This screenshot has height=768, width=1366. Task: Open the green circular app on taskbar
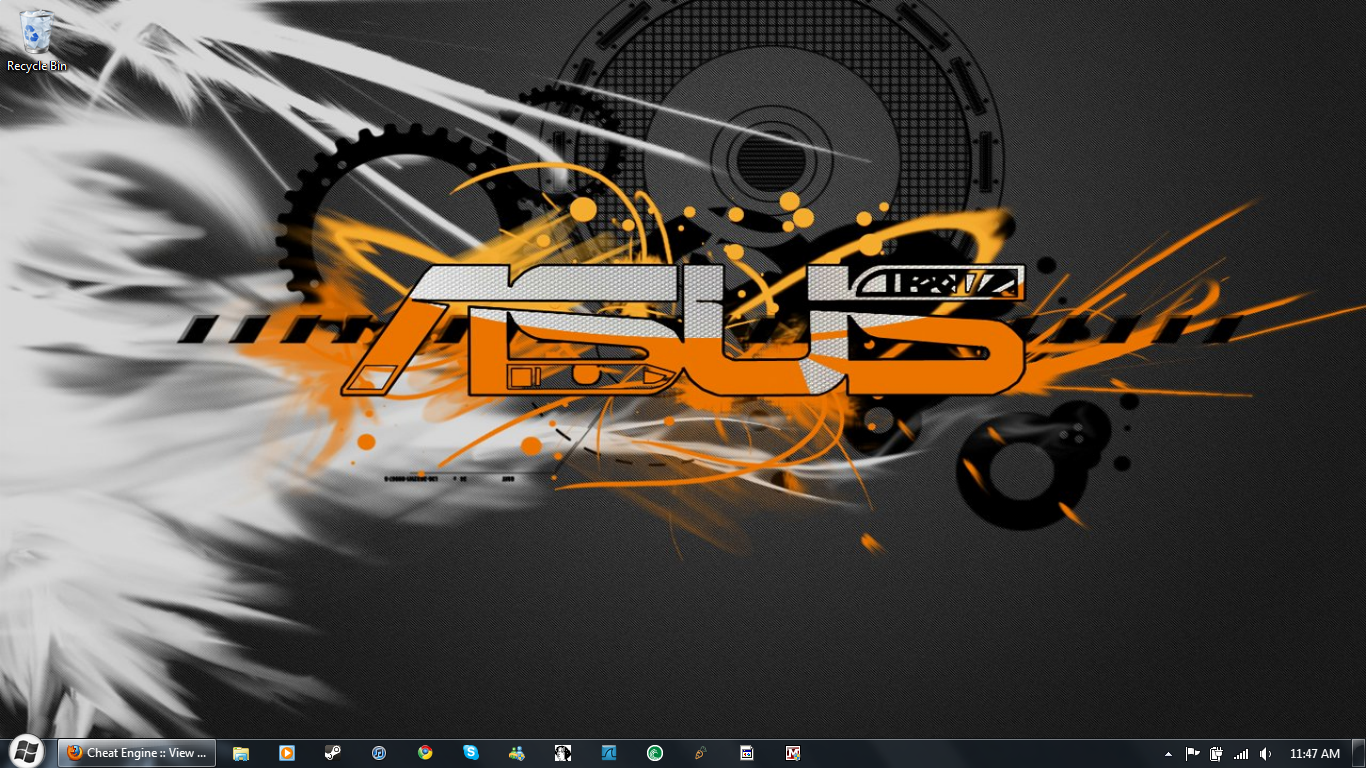point(654,753)
